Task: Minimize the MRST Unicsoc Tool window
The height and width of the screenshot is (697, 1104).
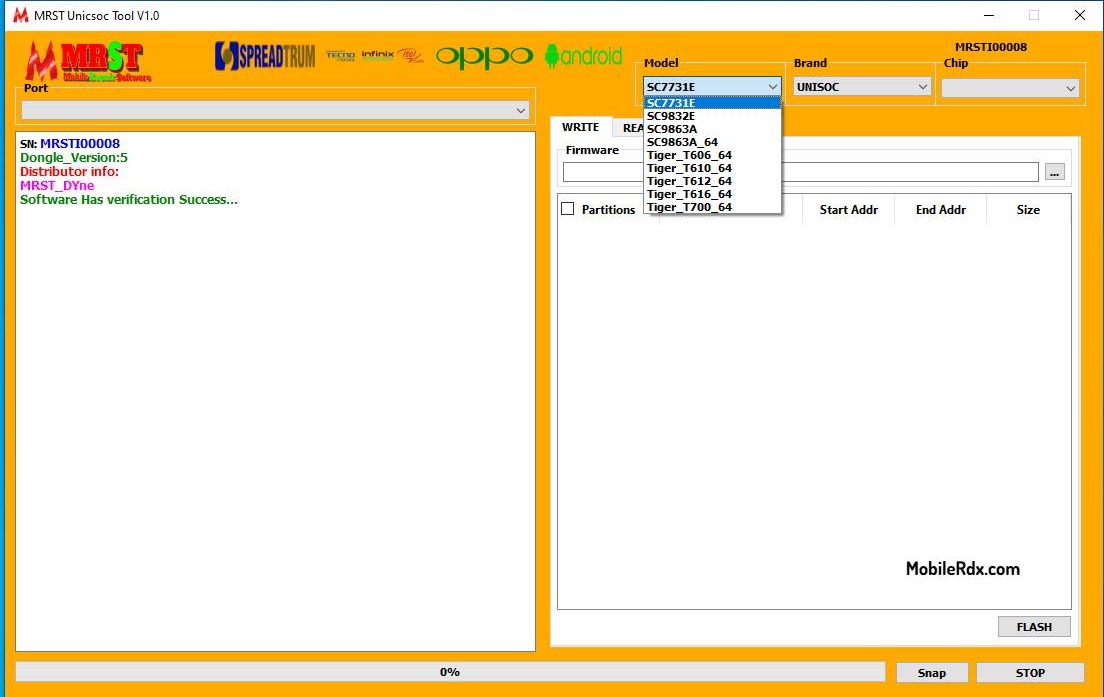Action: pos(989,15)
